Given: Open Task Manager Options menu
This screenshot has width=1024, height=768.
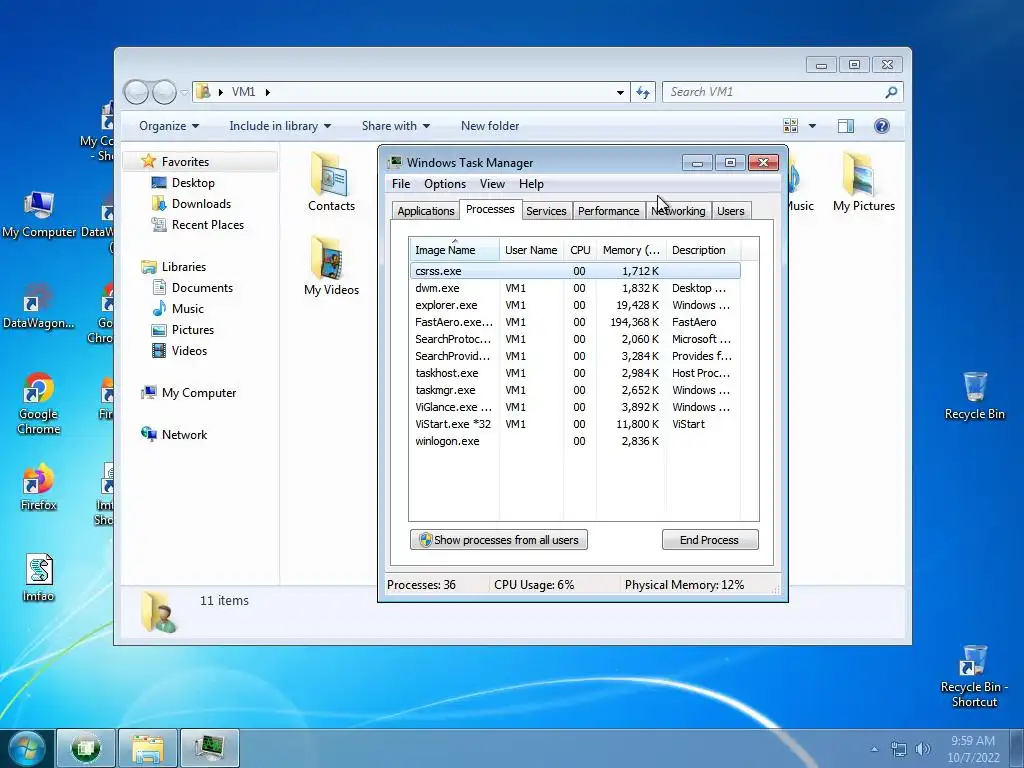Looking at the screenshot, I should (x=445, y=184).
